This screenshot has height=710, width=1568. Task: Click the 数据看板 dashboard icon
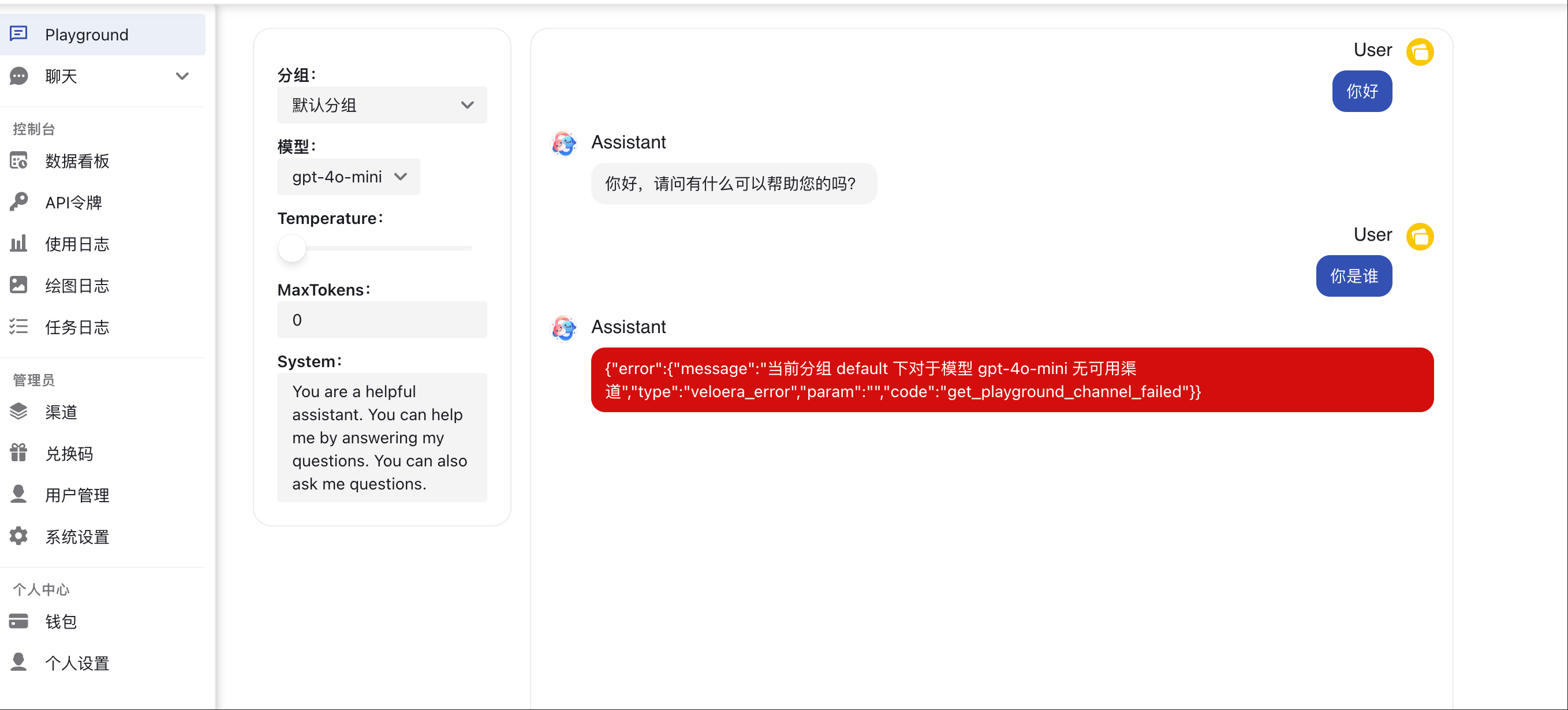(19, 160)
